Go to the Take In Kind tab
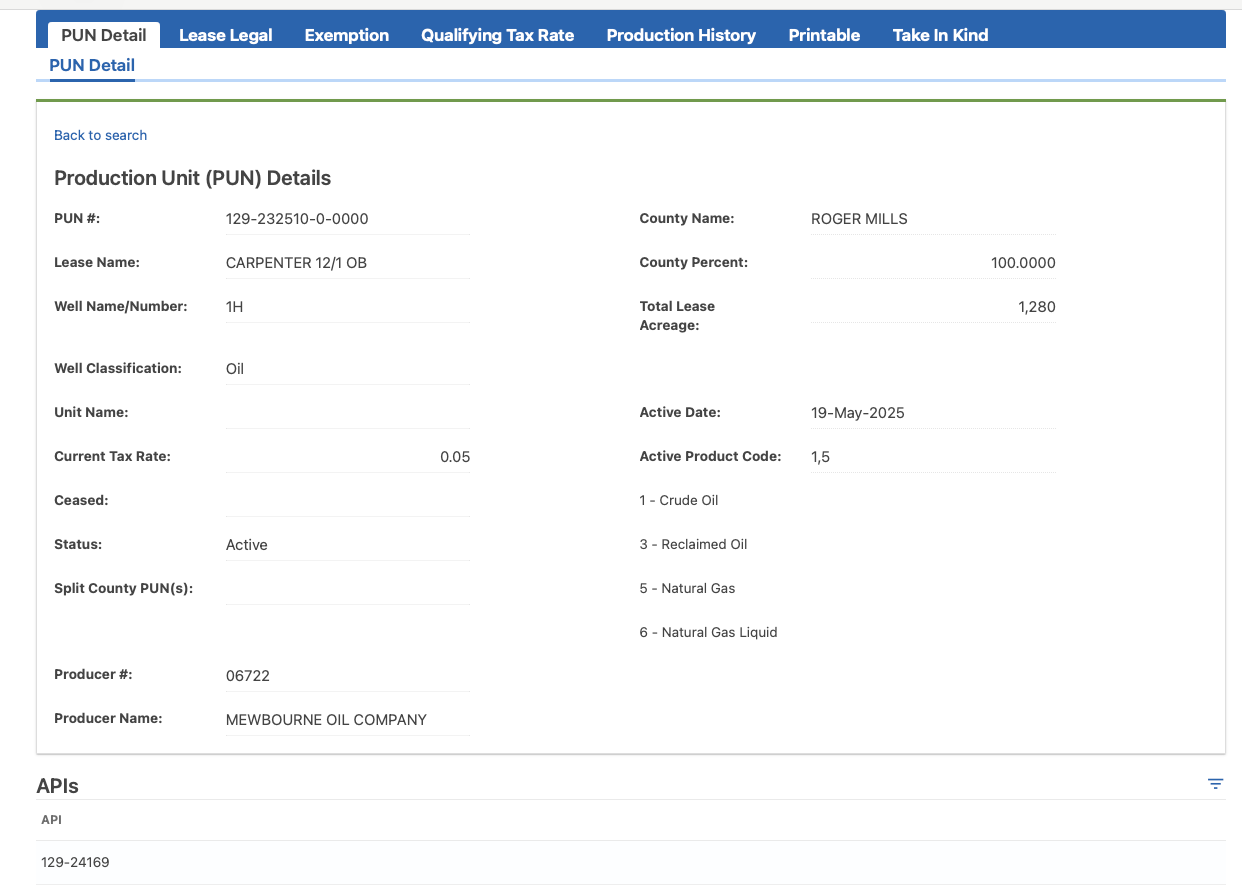 pyautogui.click(x=940, y=35)
